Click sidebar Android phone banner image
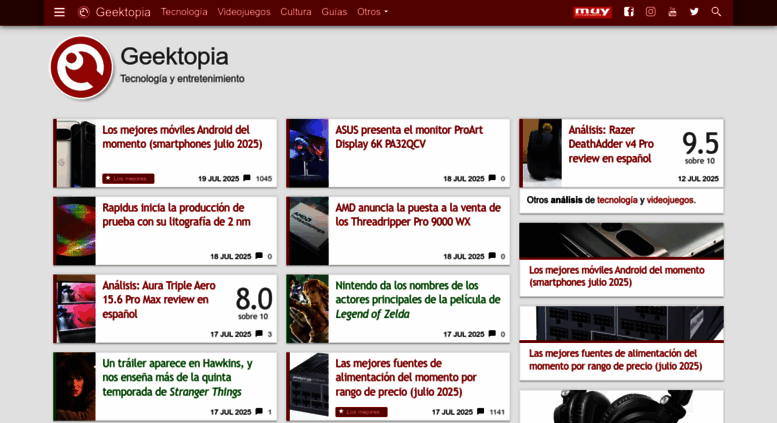Screen dimensions: 777x423 point(621,240)
